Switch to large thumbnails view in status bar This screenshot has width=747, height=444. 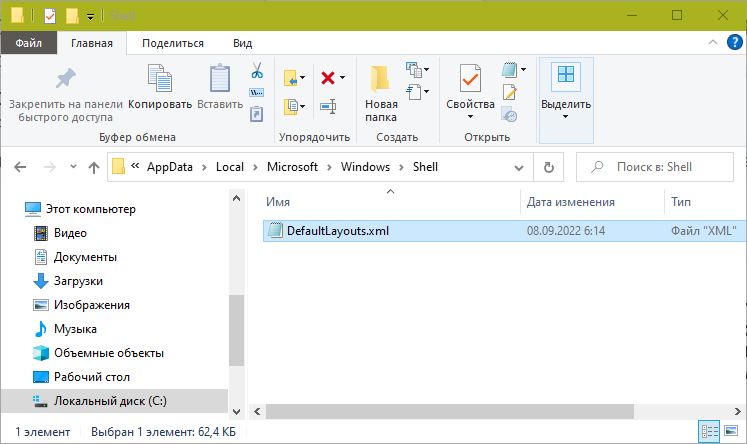click(731, 432)
